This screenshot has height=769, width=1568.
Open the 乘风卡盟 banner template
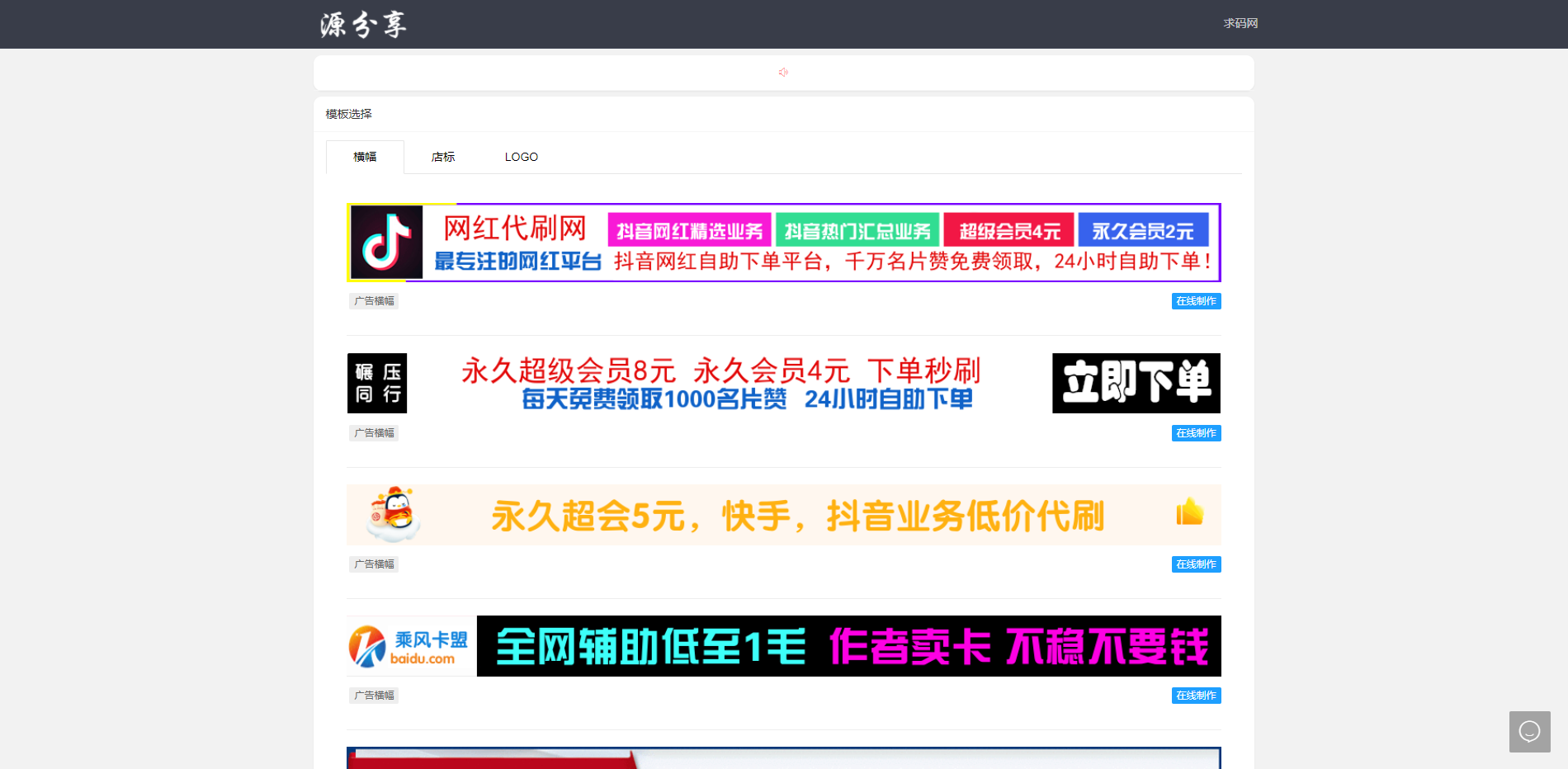click(784, 646)
